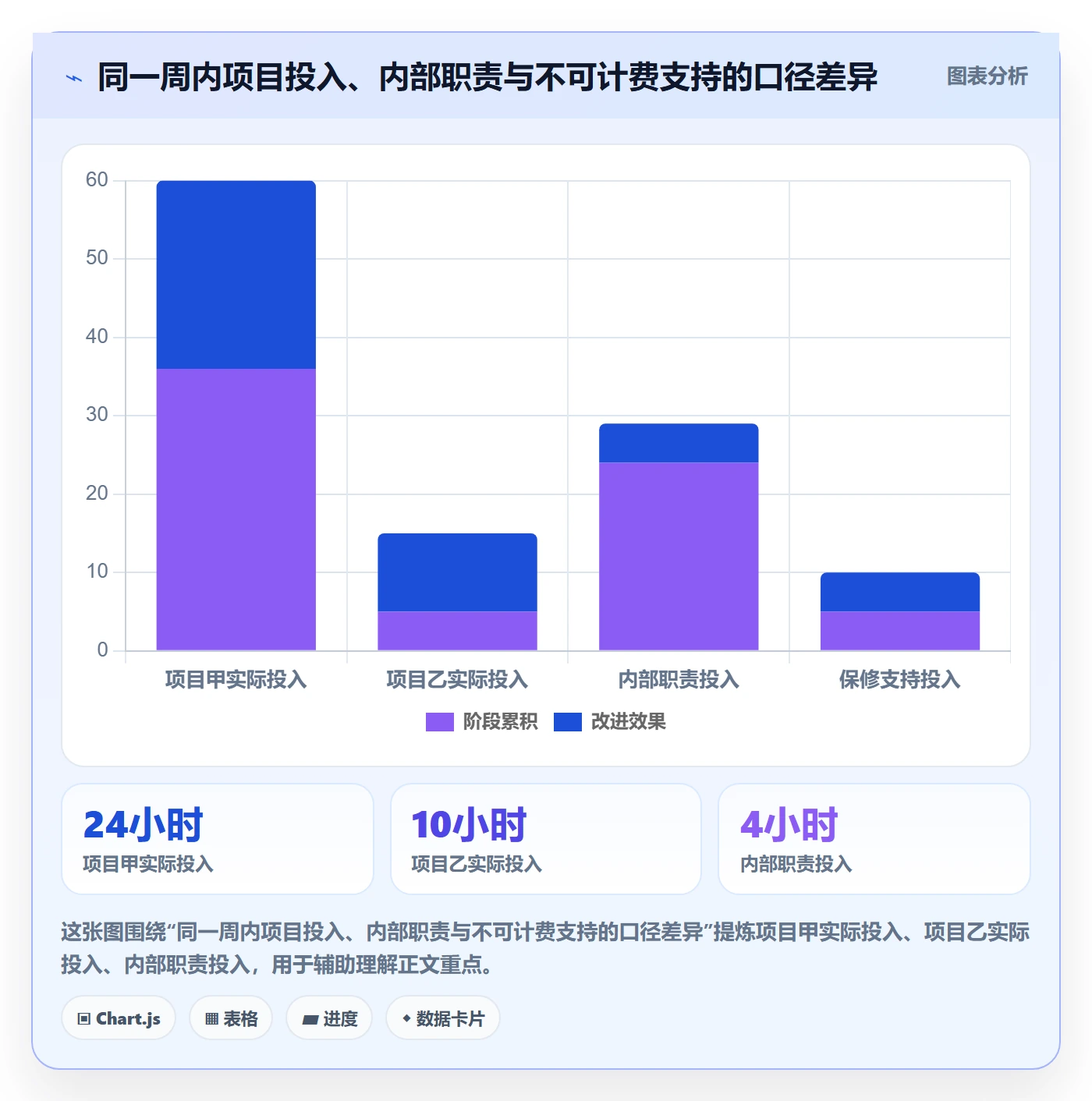Click the 项目甲实际投入 axis label
The height and width of the screenshot is (1101, 1092).
236,680
